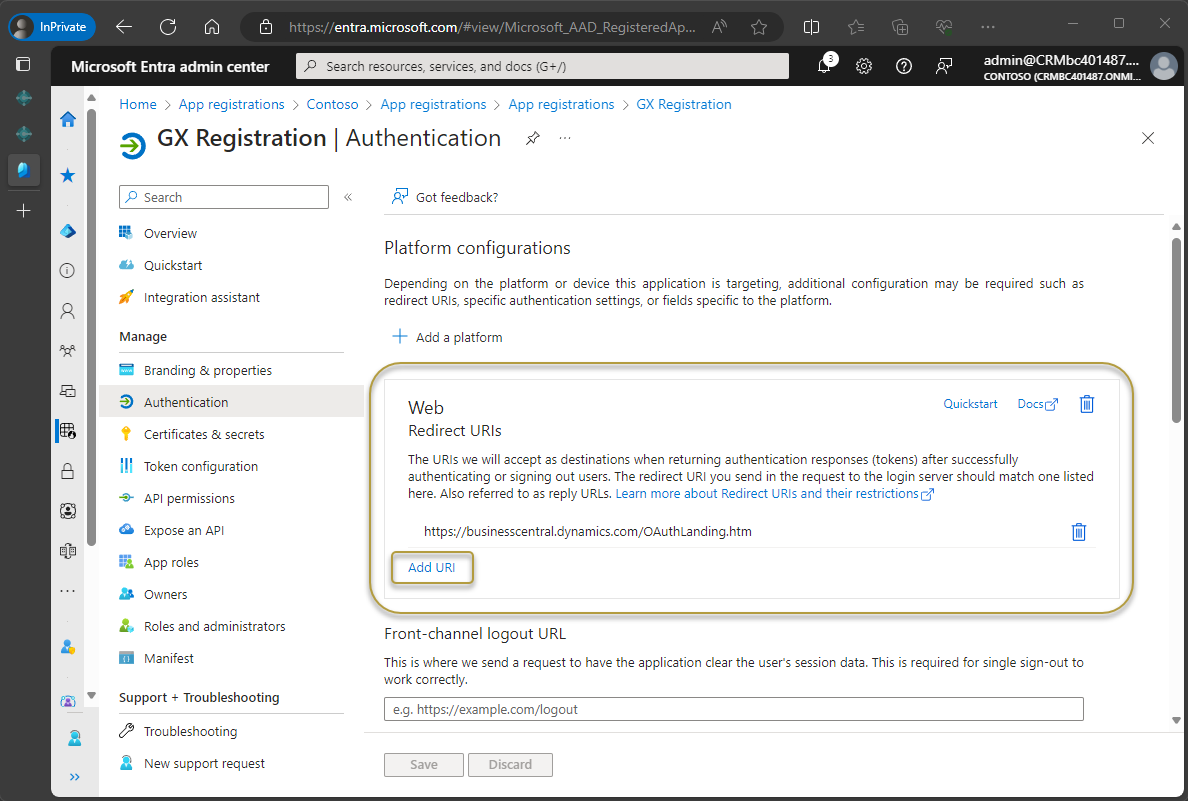This screenshot has width=1188, height=801.
Task: Click the notifications bell icon
Action: tap(824, 66)
